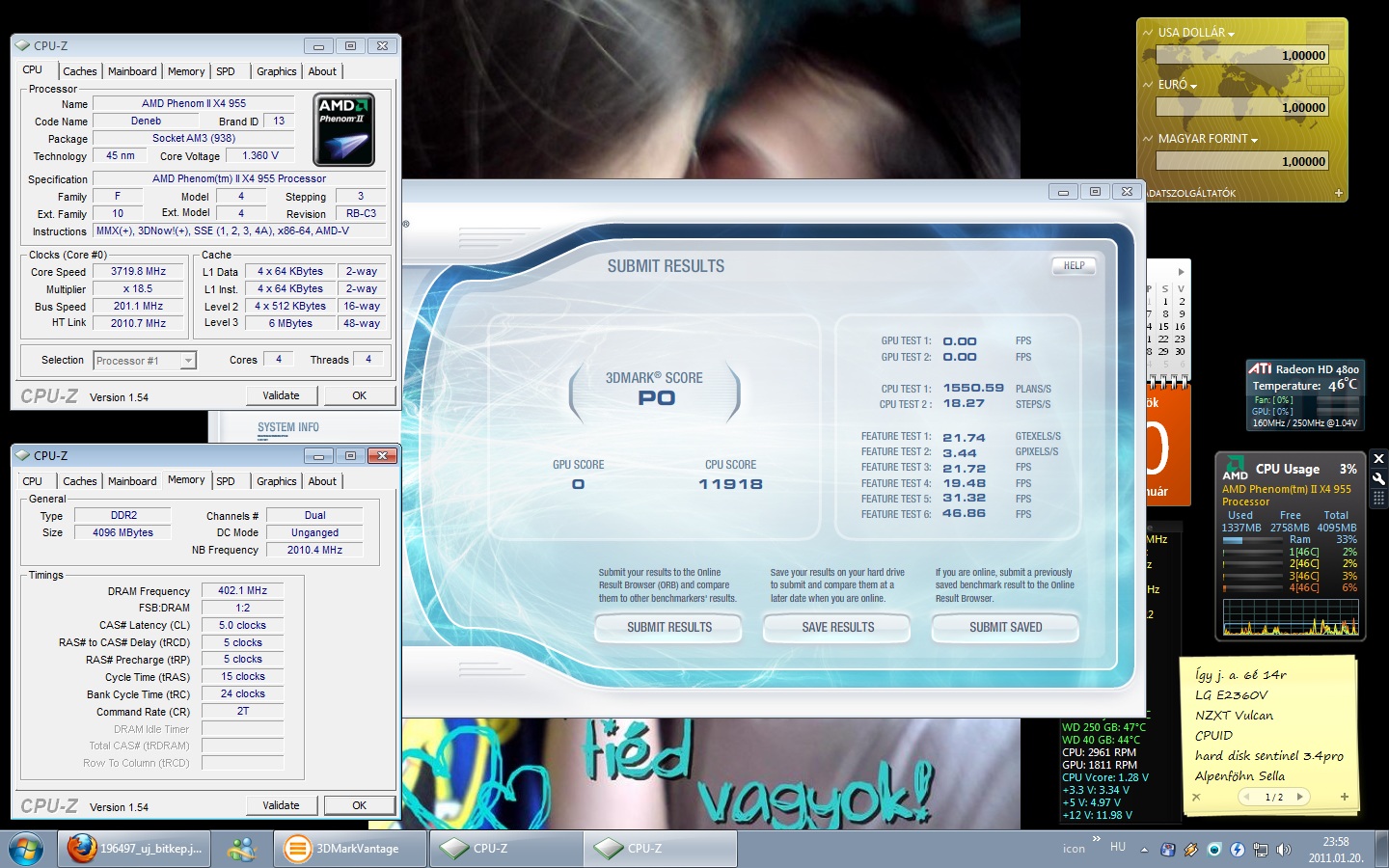Image resolution: width=1389 pixels, height=868 pixels.
Task: Open the SPD tab in top CPU-Z
Action: 226,71
